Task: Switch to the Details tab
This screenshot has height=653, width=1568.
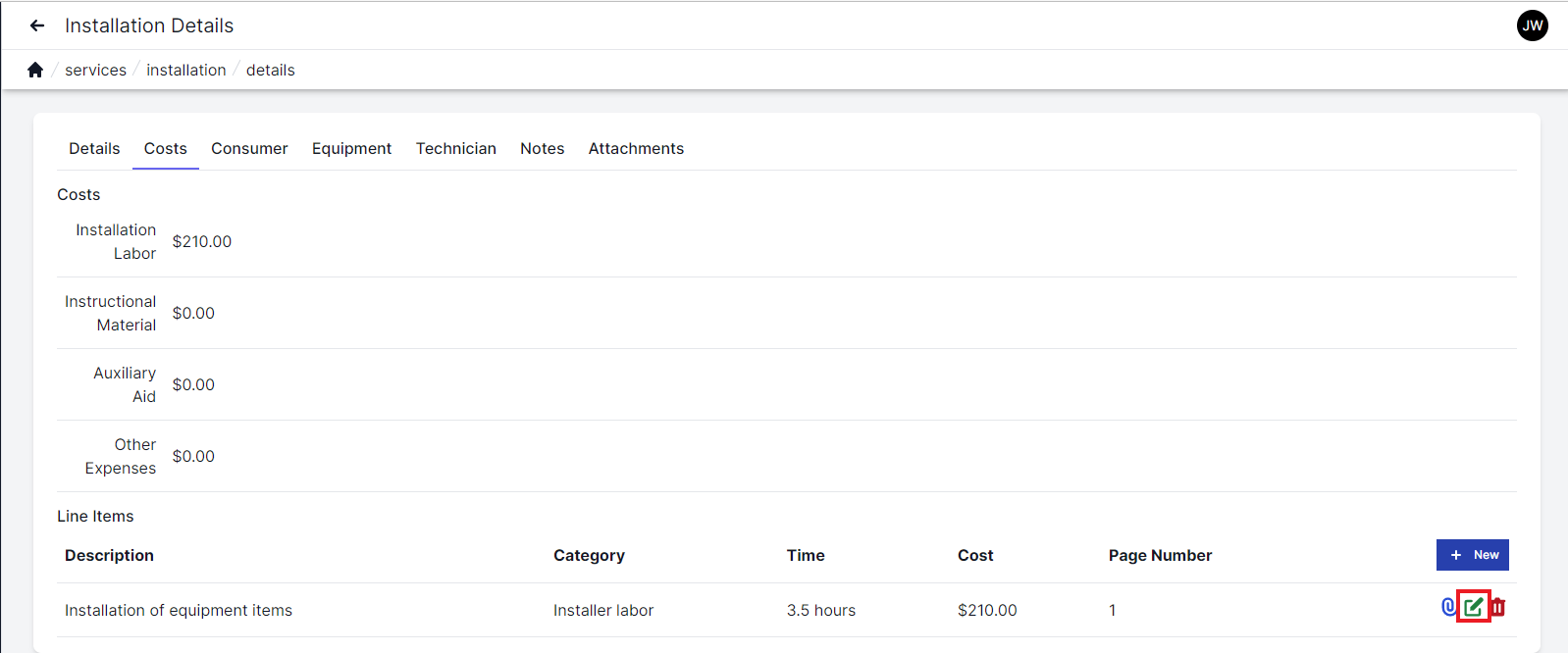Action: point(94,148)
